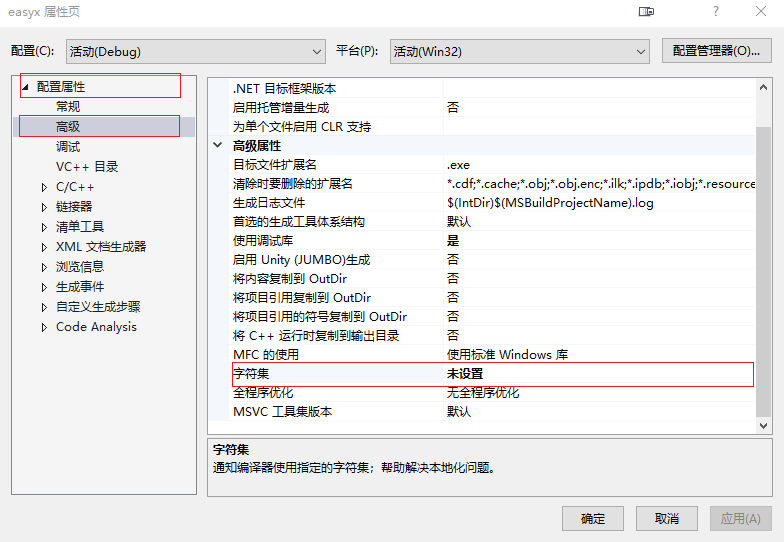
Task: Select the Code Analysis tree label
Action: [x=96, y=326]
